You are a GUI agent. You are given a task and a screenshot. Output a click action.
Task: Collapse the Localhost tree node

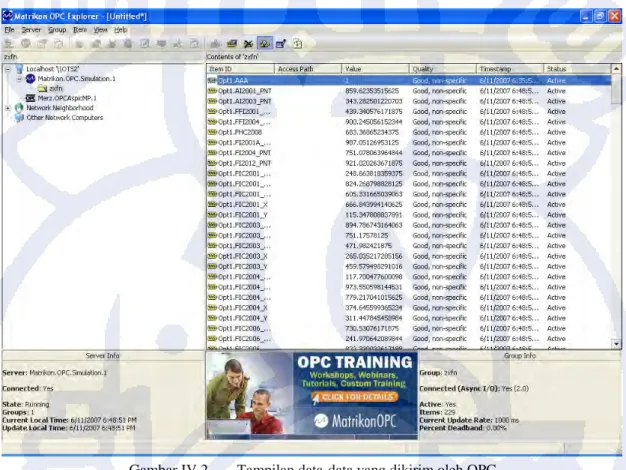click(x=8, y=69)
